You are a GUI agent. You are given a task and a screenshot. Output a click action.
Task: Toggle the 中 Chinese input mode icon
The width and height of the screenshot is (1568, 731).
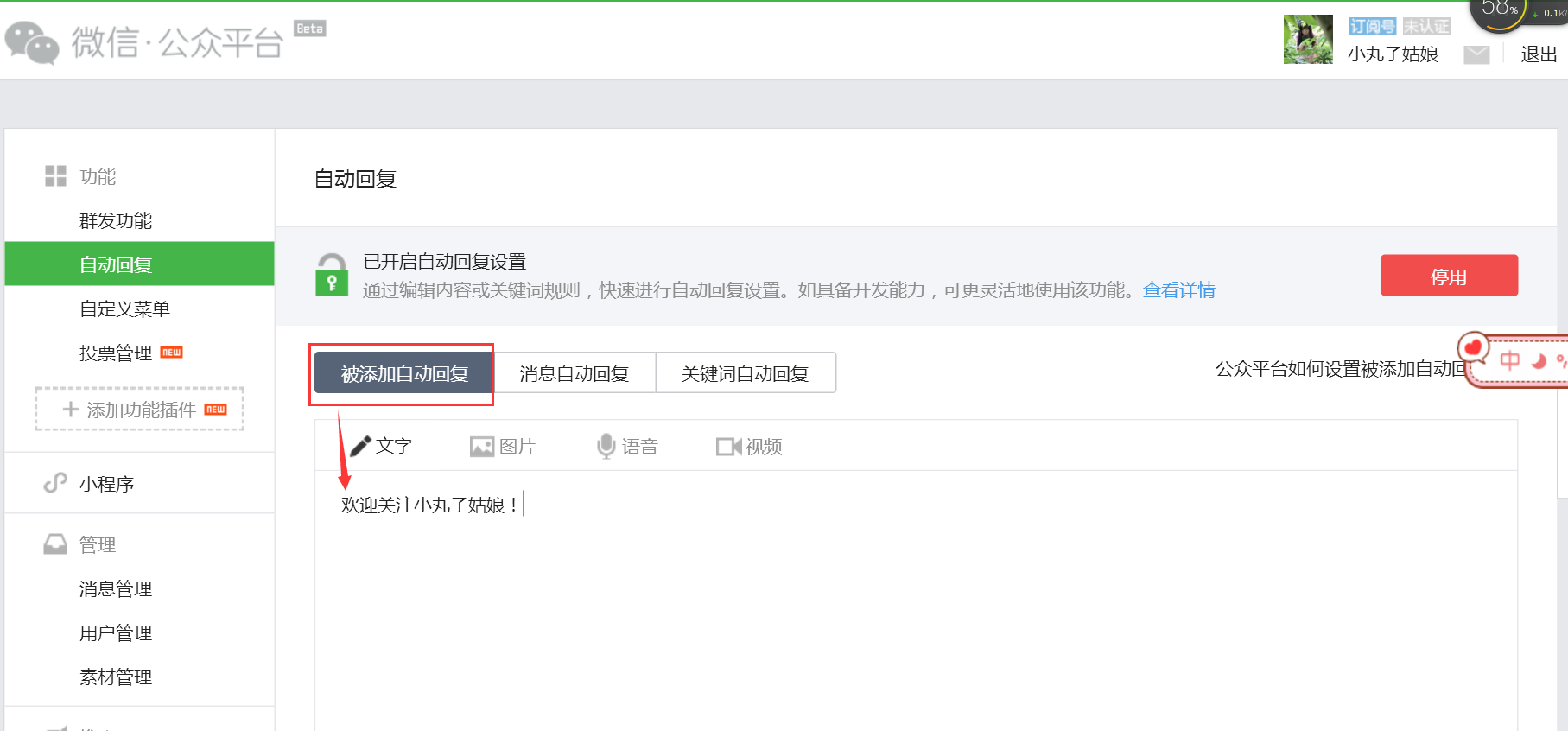click(1509, 360)
